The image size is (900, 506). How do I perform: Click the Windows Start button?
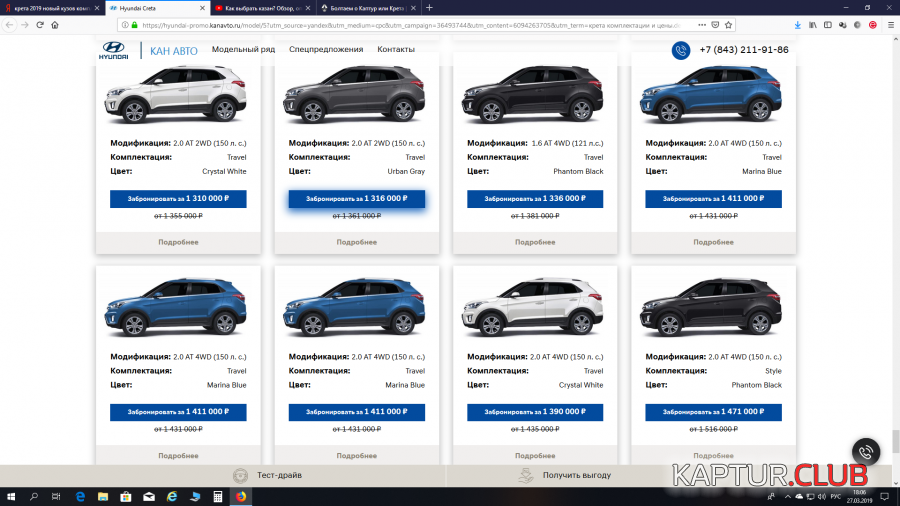(10, 496)
